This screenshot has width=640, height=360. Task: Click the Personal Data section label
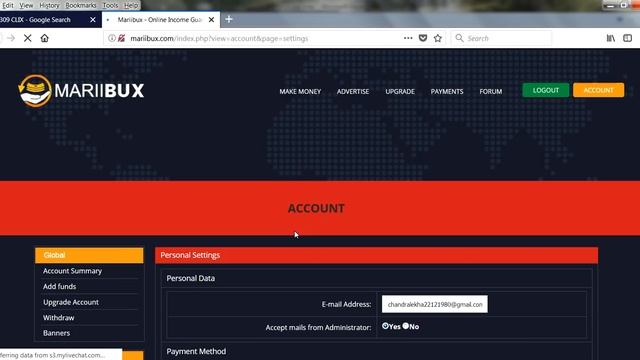point(191,278)
